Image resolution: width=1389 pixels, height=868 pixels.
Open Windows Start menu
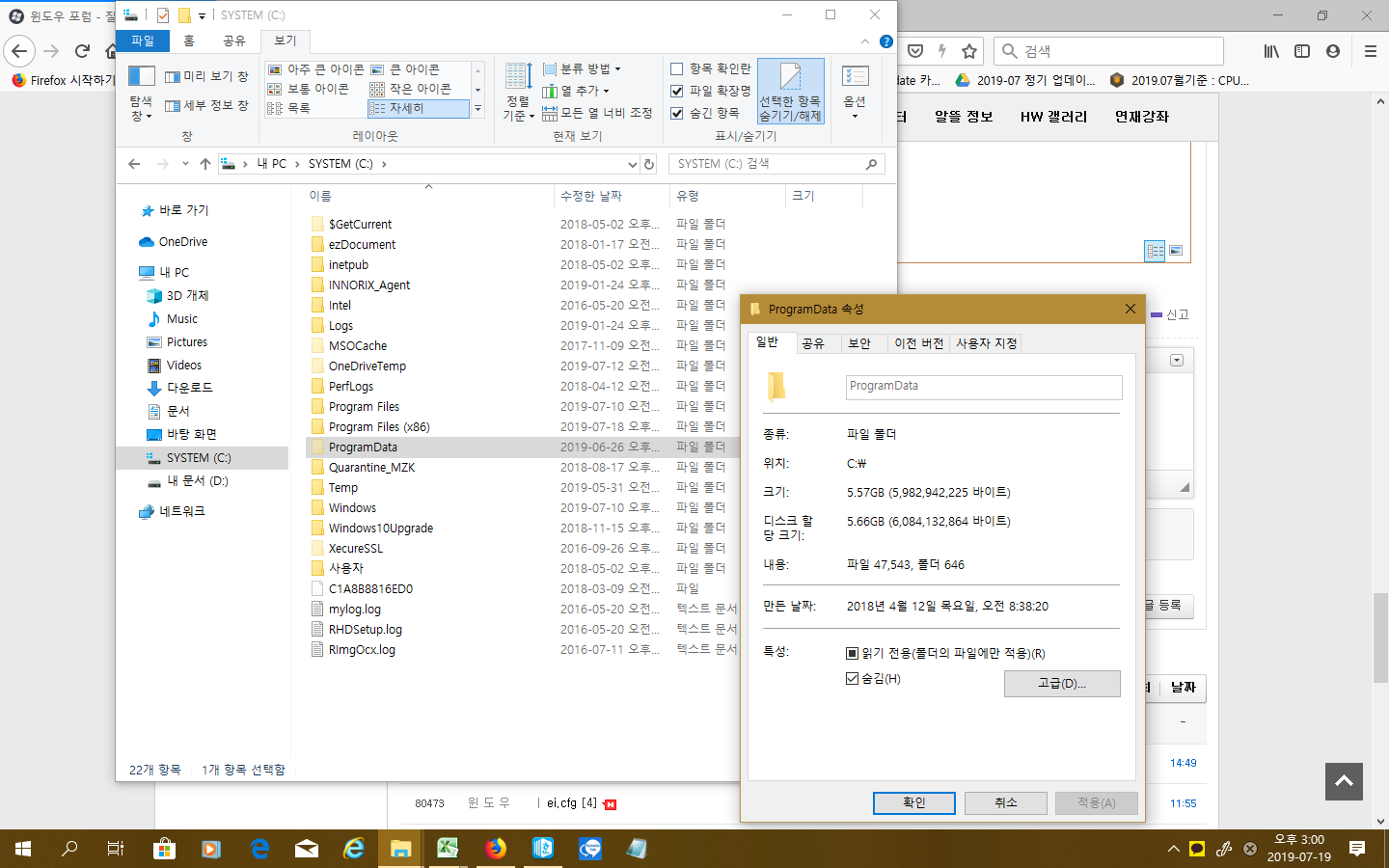[x=23, y=849]
